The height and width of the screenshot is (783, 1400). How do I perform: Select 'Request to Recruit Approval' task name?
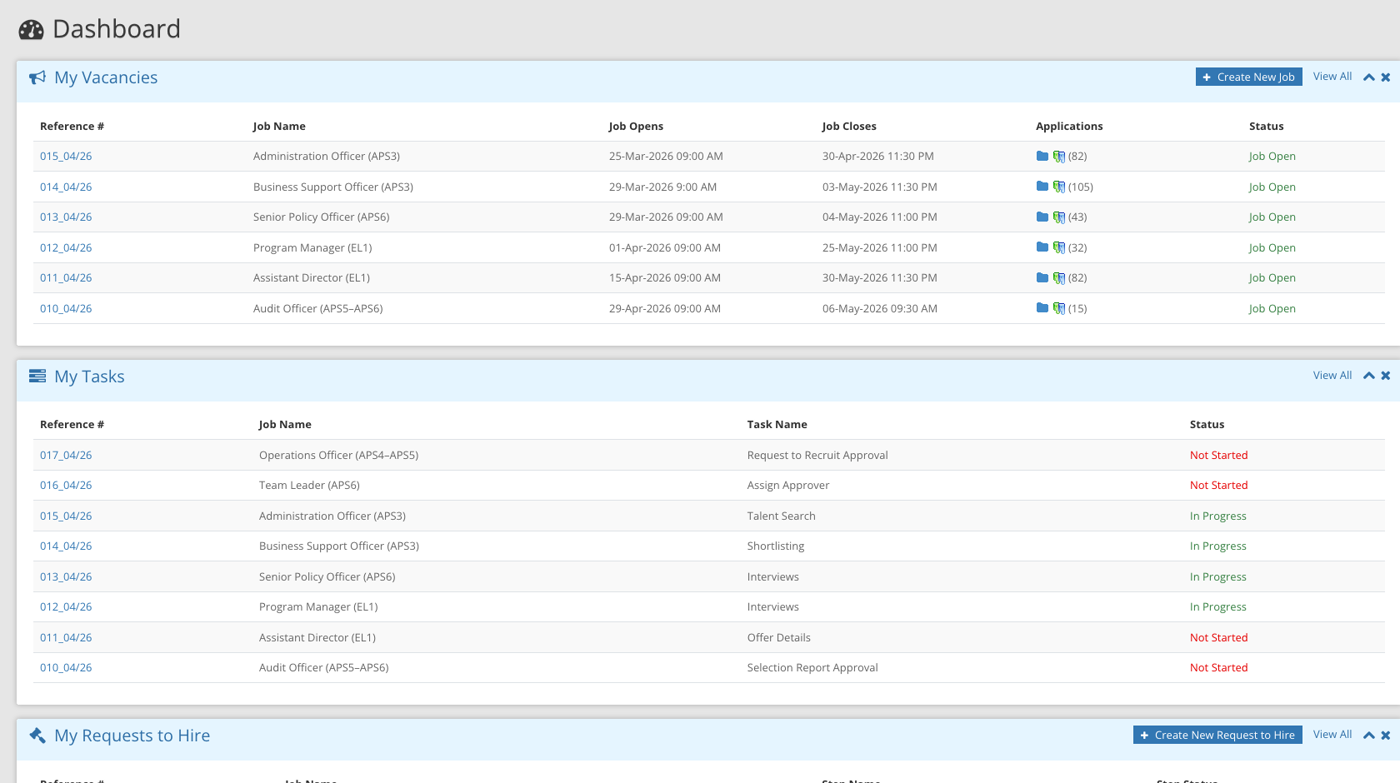pos(817,455)
